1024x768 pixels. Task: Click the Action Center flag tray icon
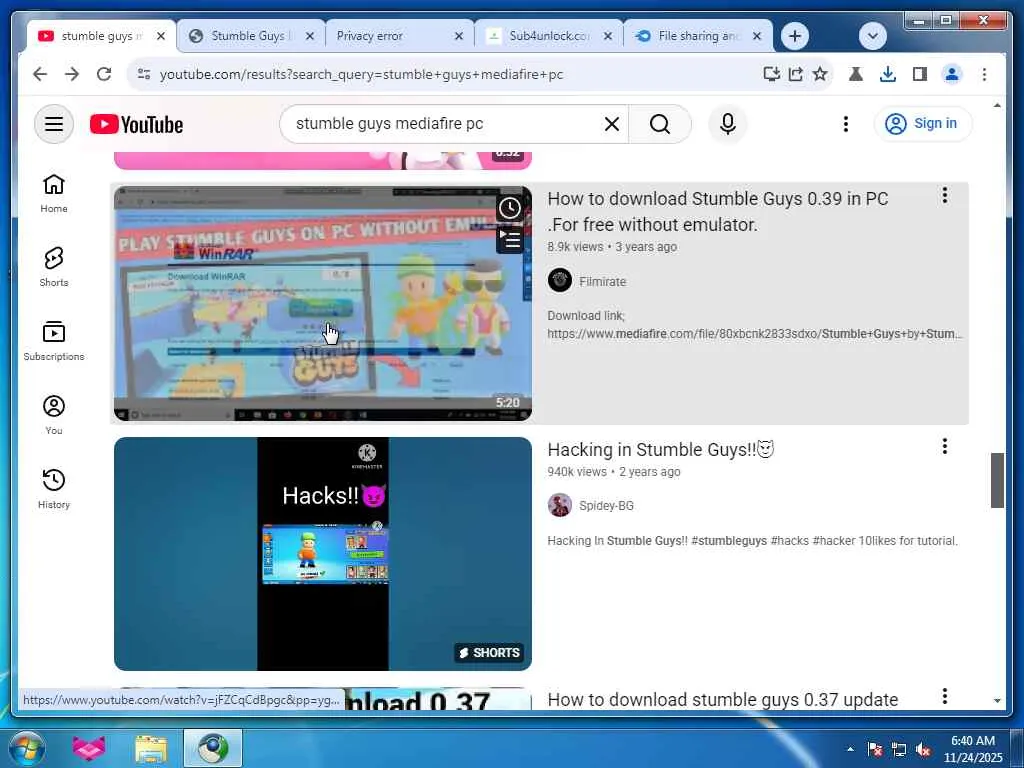point(875,749)
